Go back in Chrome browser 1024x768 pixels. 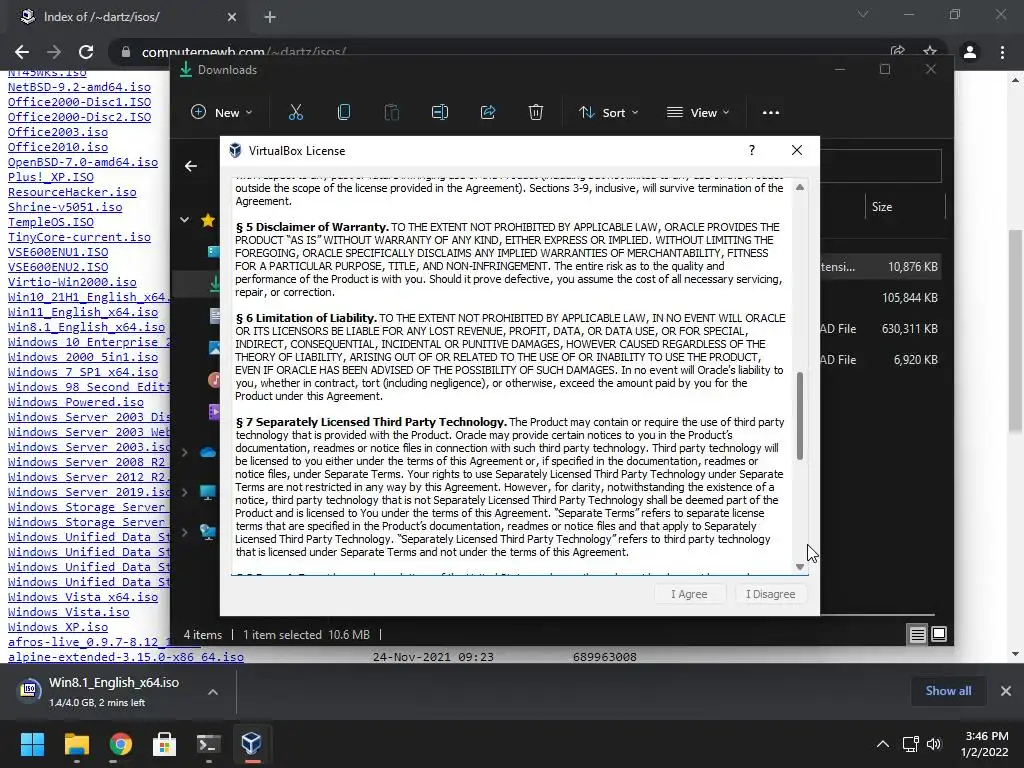coord(22,52)
